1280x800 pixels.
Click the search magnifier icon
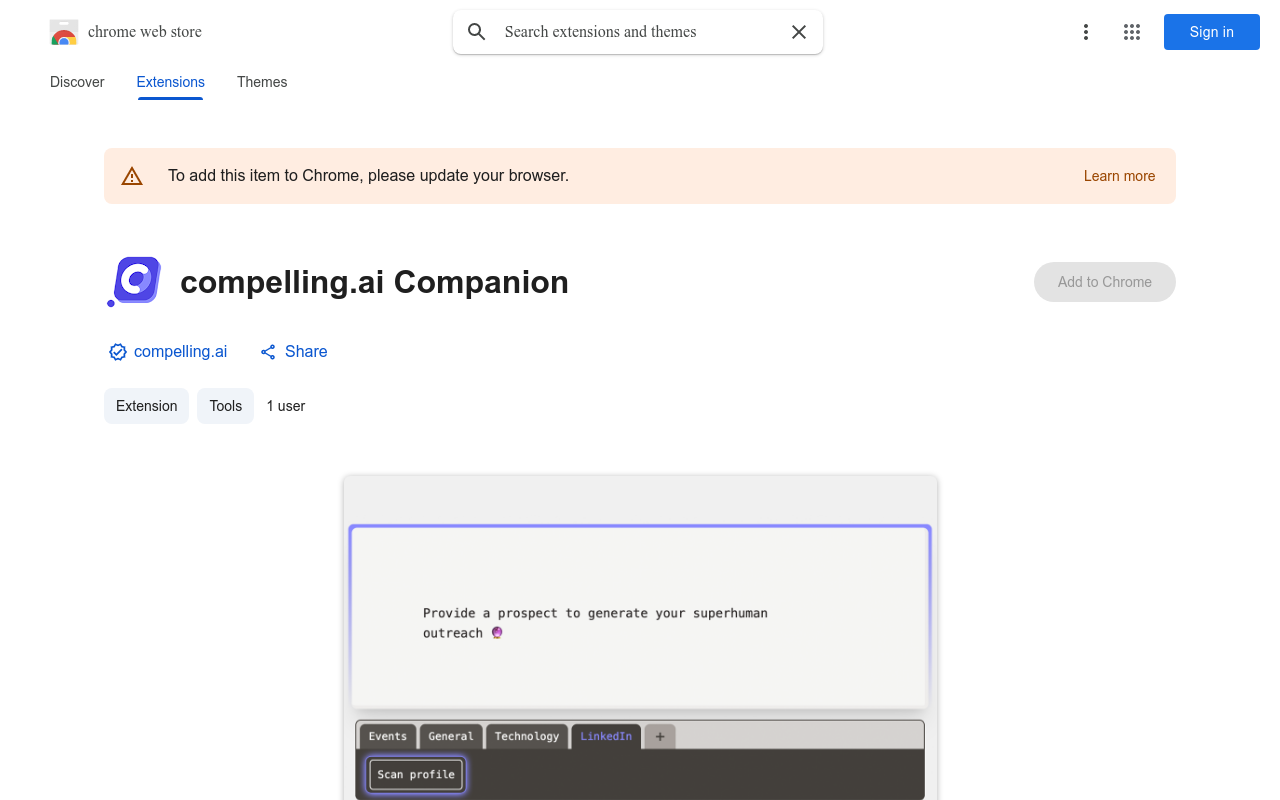tap(477, 32)
